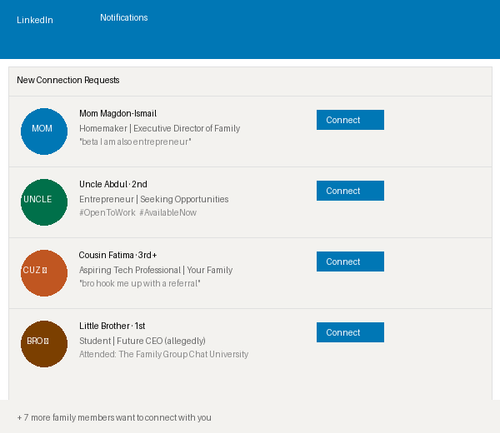
Task: Open the orange CUZ avatar
Action: (44, 273)
